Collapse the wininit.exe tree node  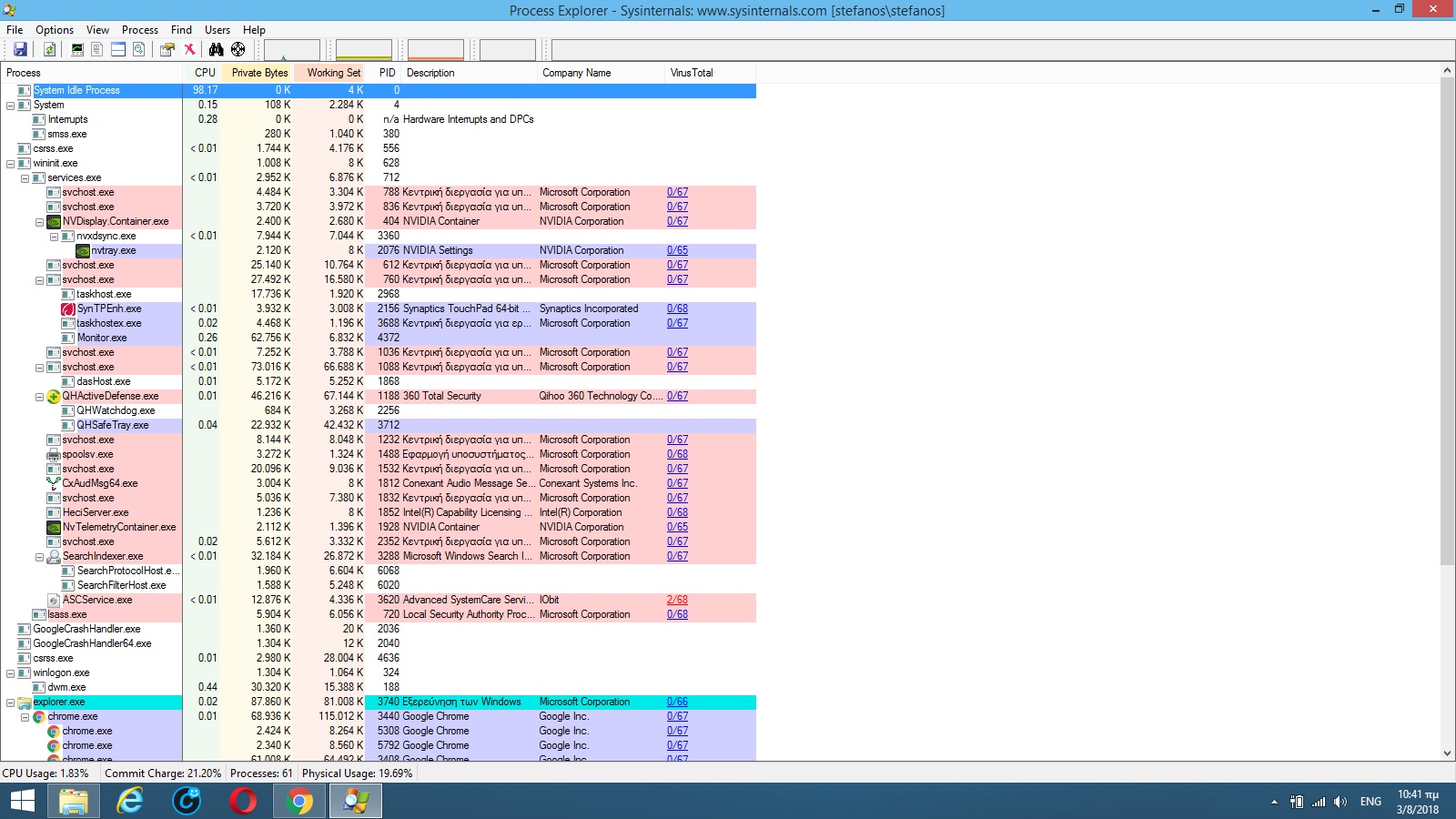pyautogui.click(x=10, y=164)
